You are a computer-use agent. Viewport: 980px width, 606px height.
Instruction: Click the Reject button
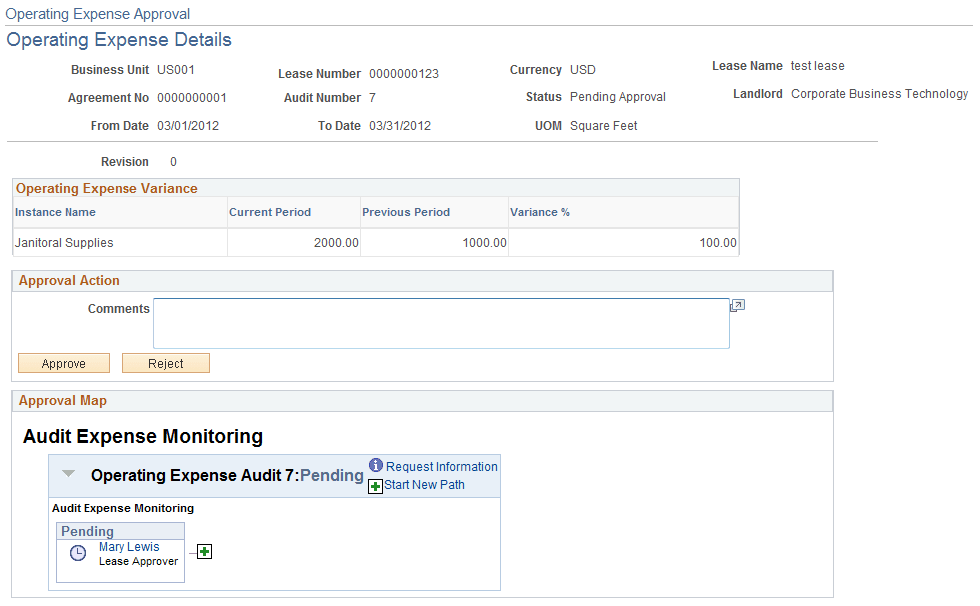tap(165, 363)
